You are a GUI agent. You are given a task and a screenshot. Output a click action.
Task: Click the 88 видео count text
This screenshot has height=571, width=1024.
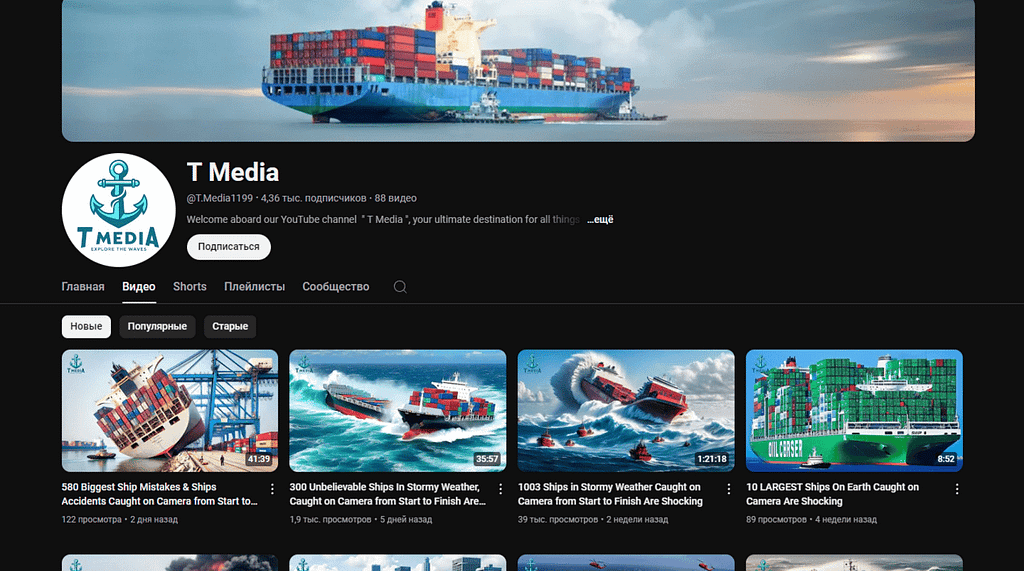[x=395, y=198]
